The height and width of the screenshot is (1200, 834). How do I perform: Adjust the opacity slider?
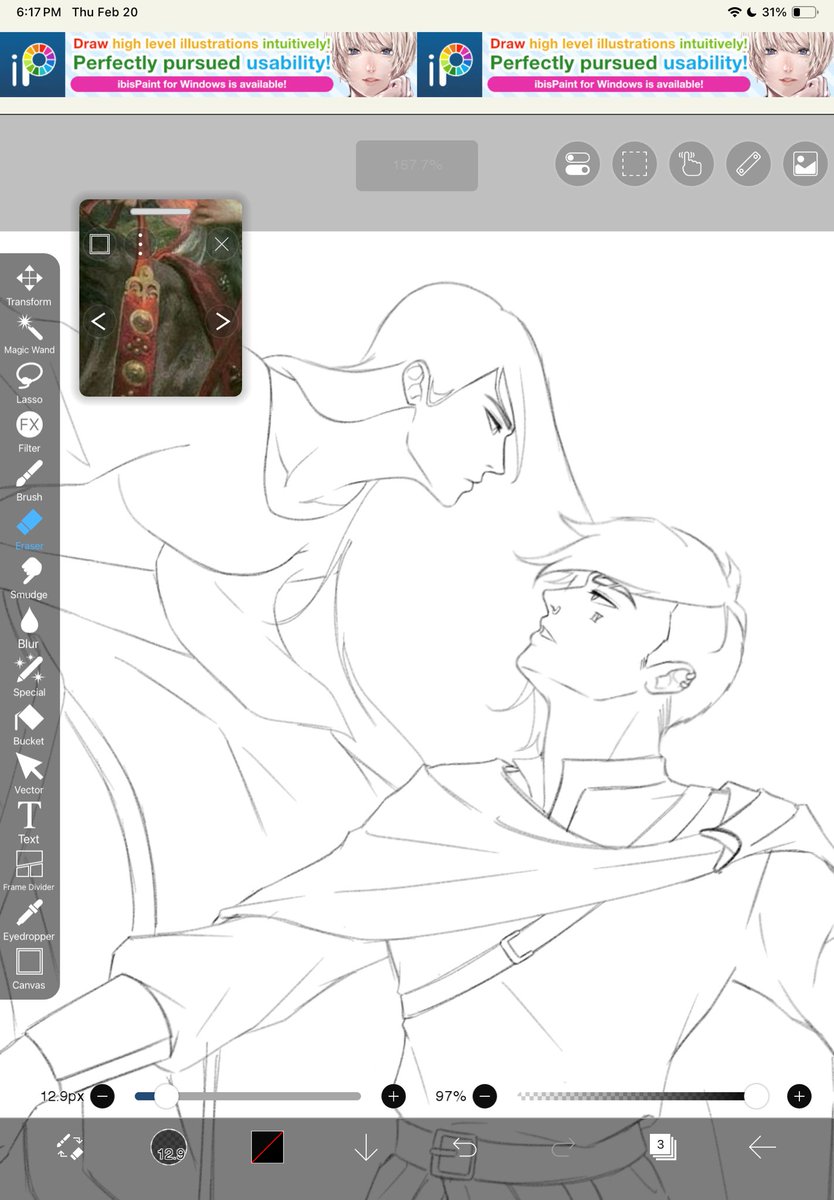pyautogui.click(x=643, y=1096)
